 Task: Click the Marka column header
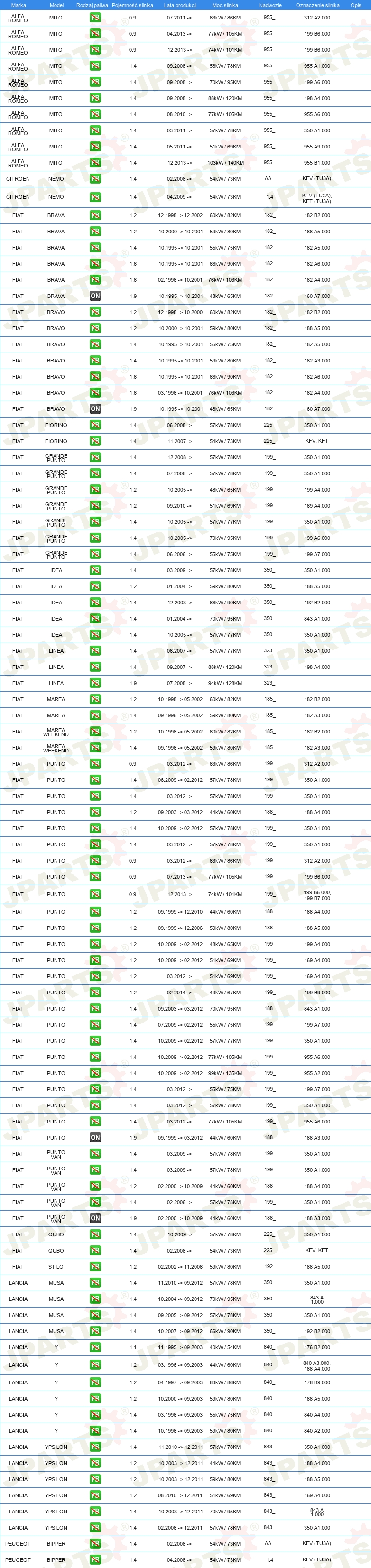pyautogui.click(x=18, y=5)
